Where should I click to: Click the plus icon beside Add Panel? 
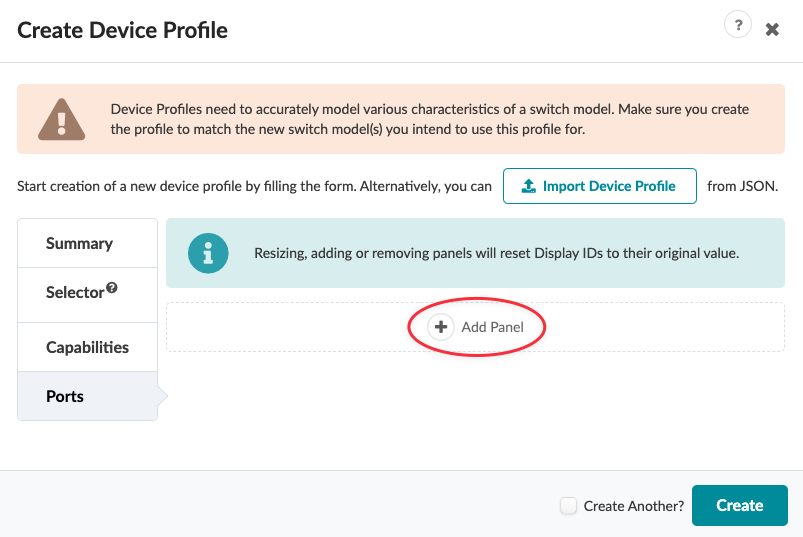441,327
